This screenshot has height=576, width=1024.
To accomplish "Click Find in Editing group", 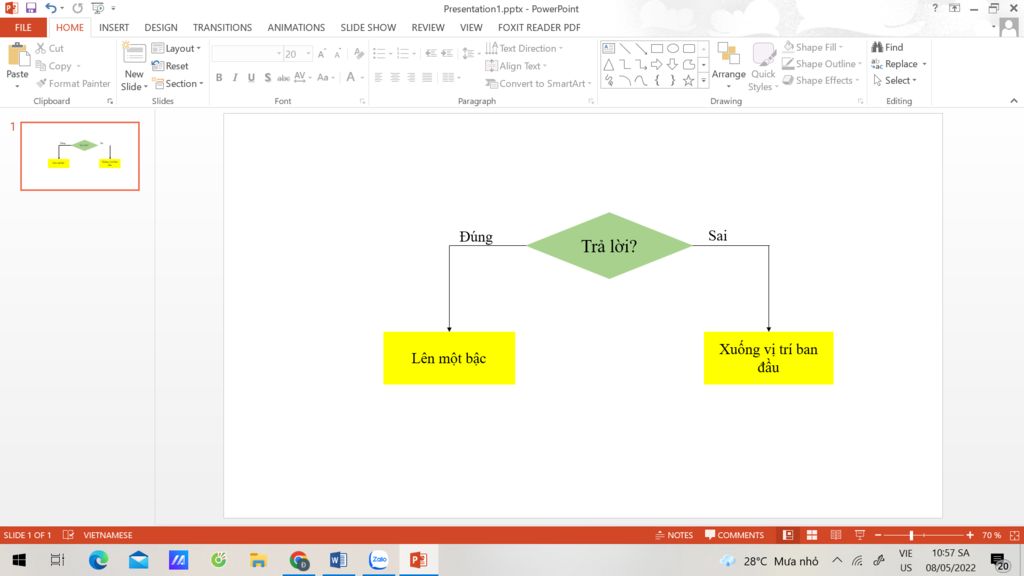I will coord(888,47).
